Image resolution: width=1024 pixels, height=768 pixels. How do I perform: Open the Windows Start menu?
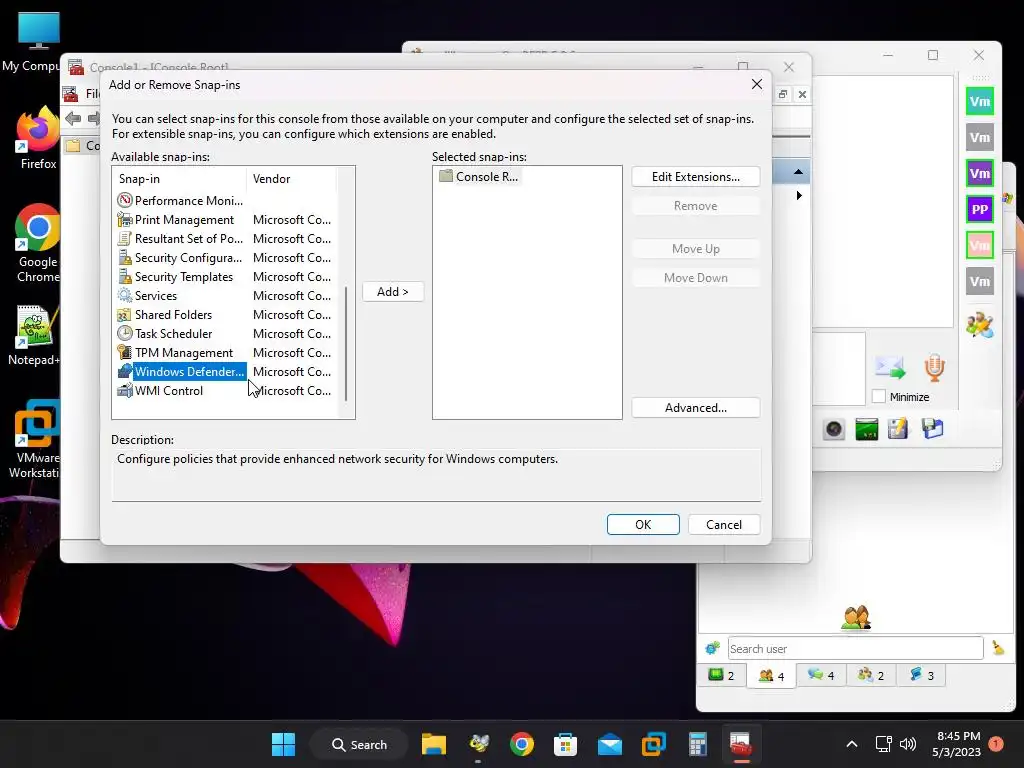(x=283, y=744)
